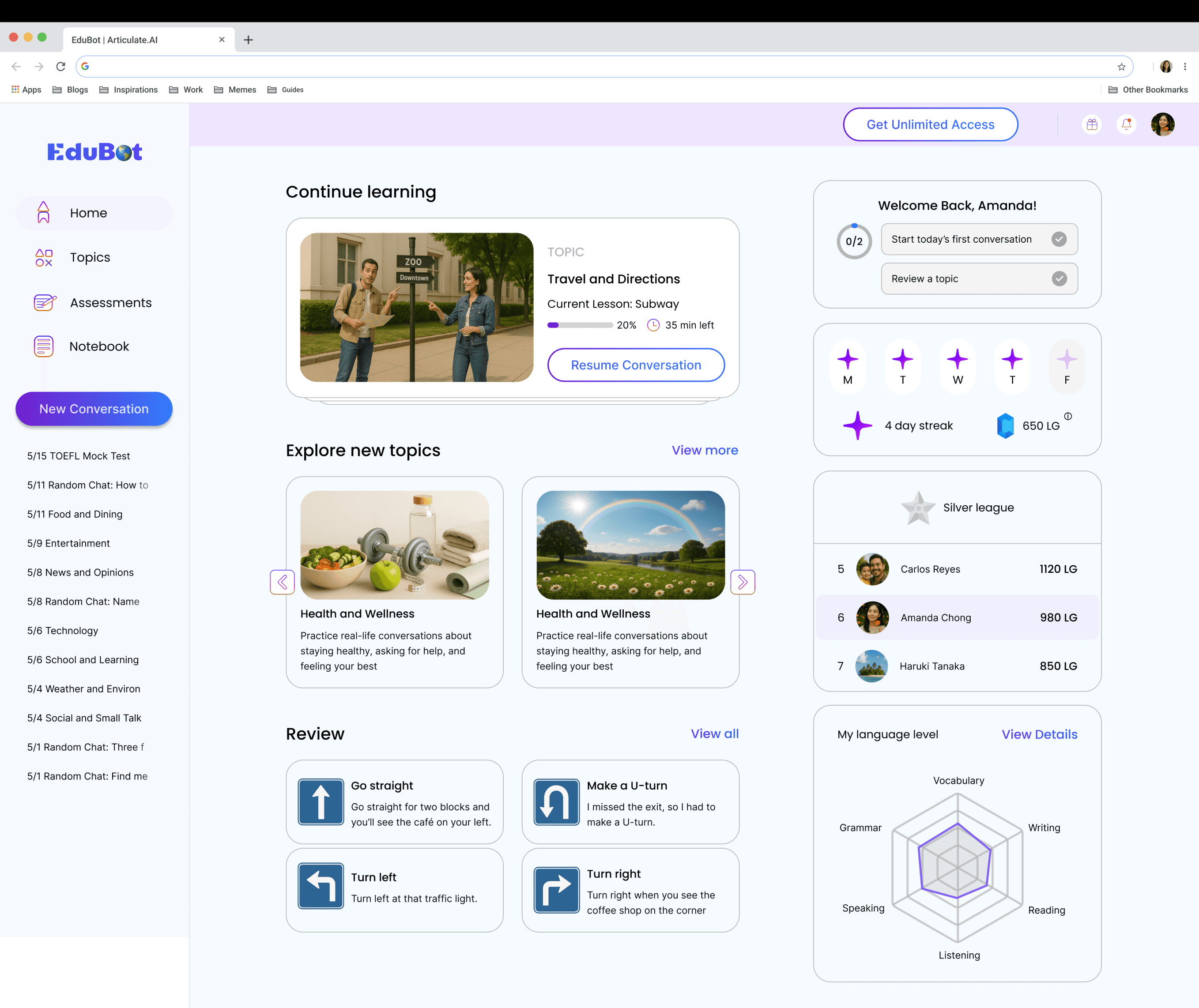Check off Start today's first conversation
The height and width of the screenshot is (1008, 1199).
(x=1059, y=240)
